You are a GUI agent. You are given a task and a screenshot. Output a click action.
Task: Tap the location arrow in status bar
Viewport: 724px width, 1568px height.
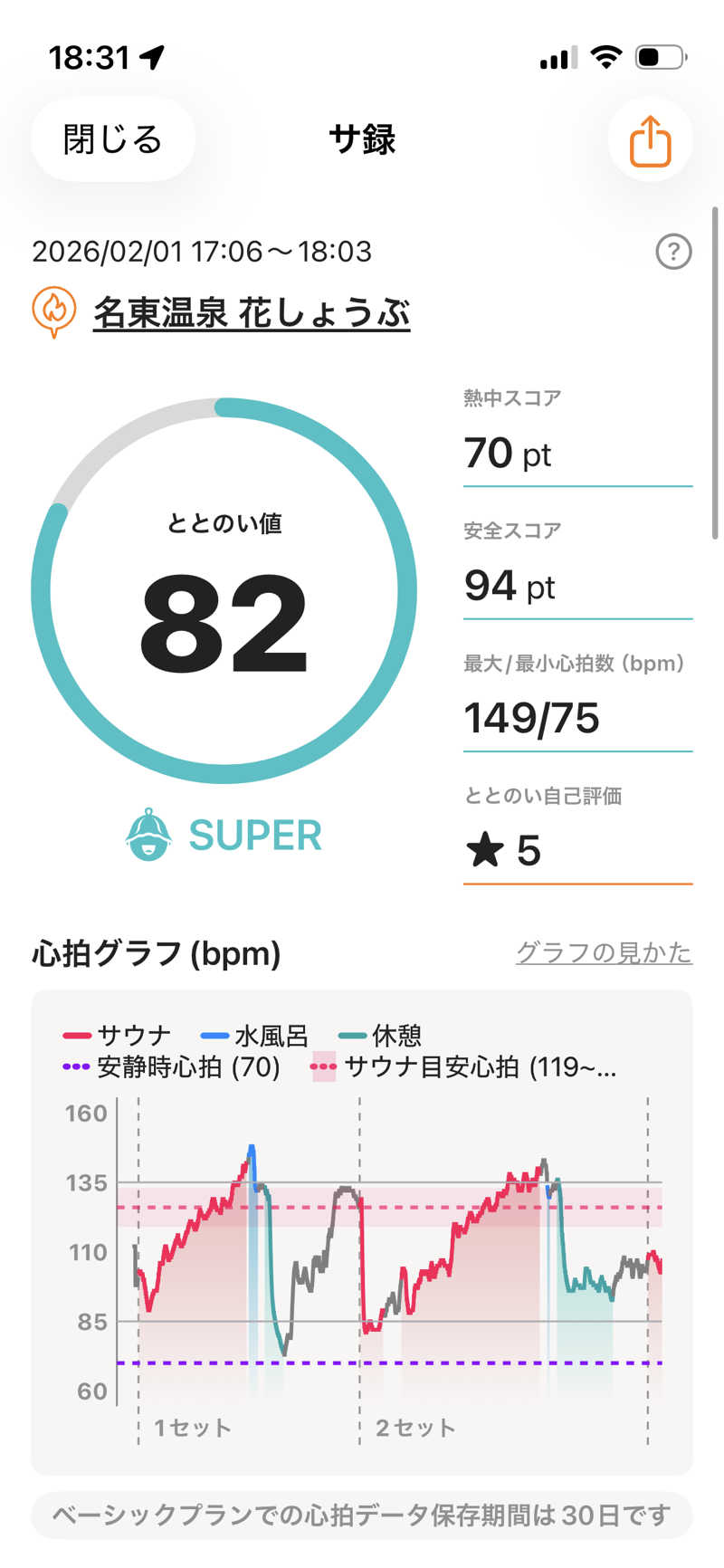152,58
